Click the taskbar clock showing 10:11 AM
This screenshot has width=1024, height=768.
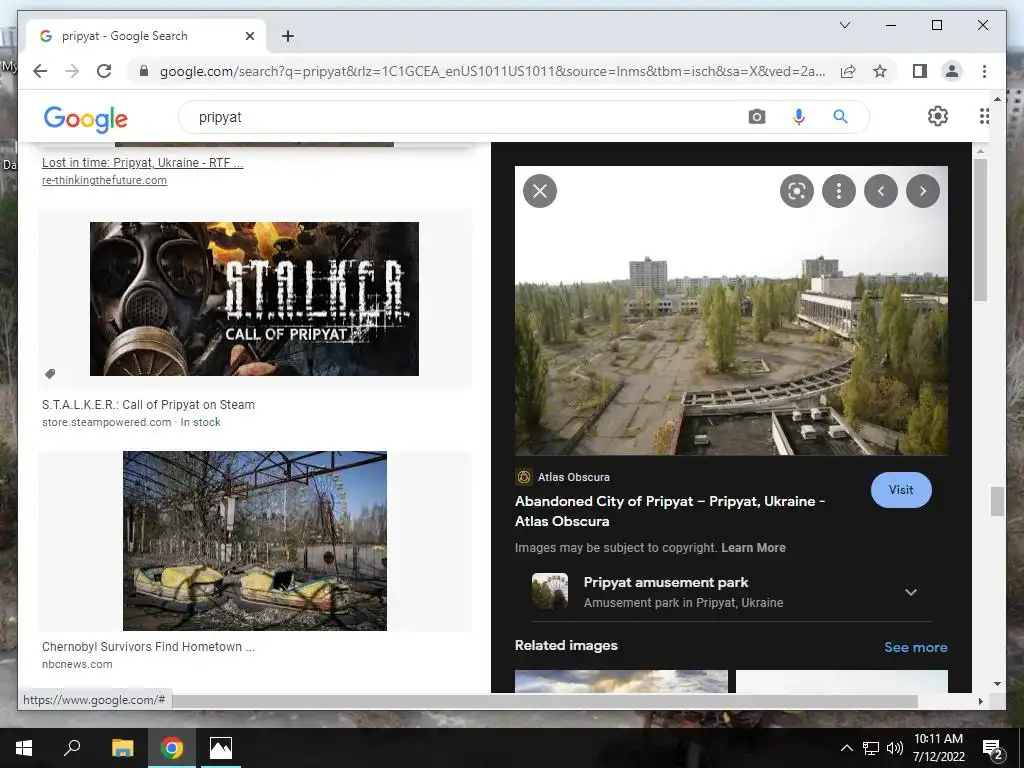[938, 748]
